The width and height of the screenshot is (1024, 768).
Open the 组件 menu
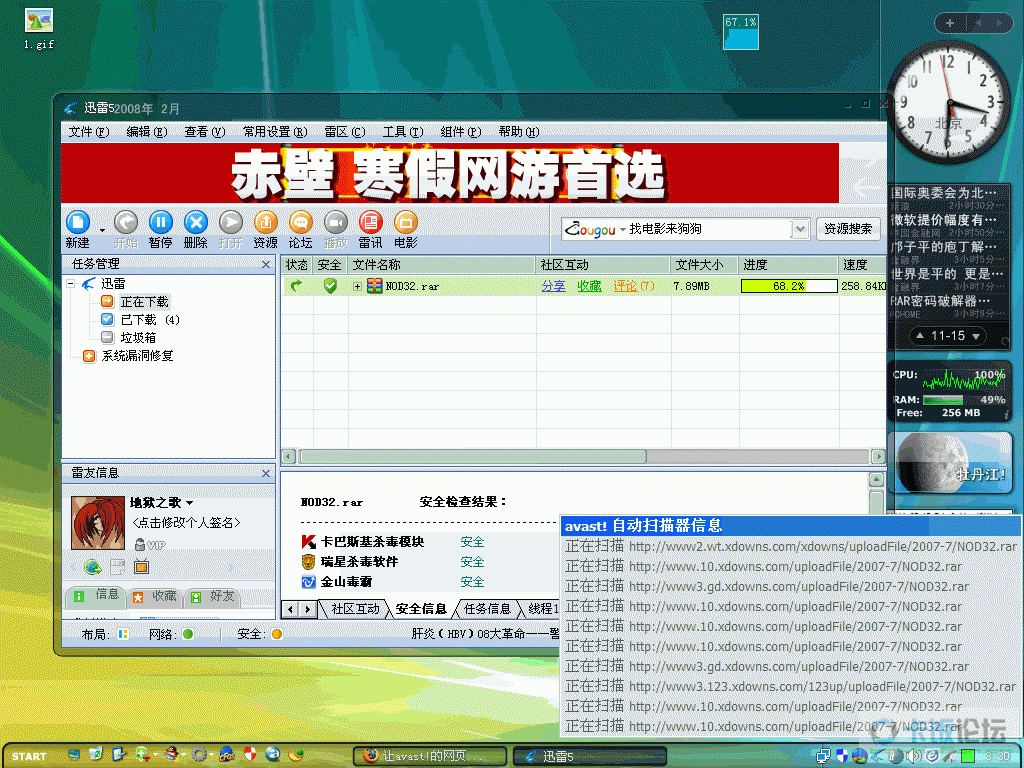[461, 132]
